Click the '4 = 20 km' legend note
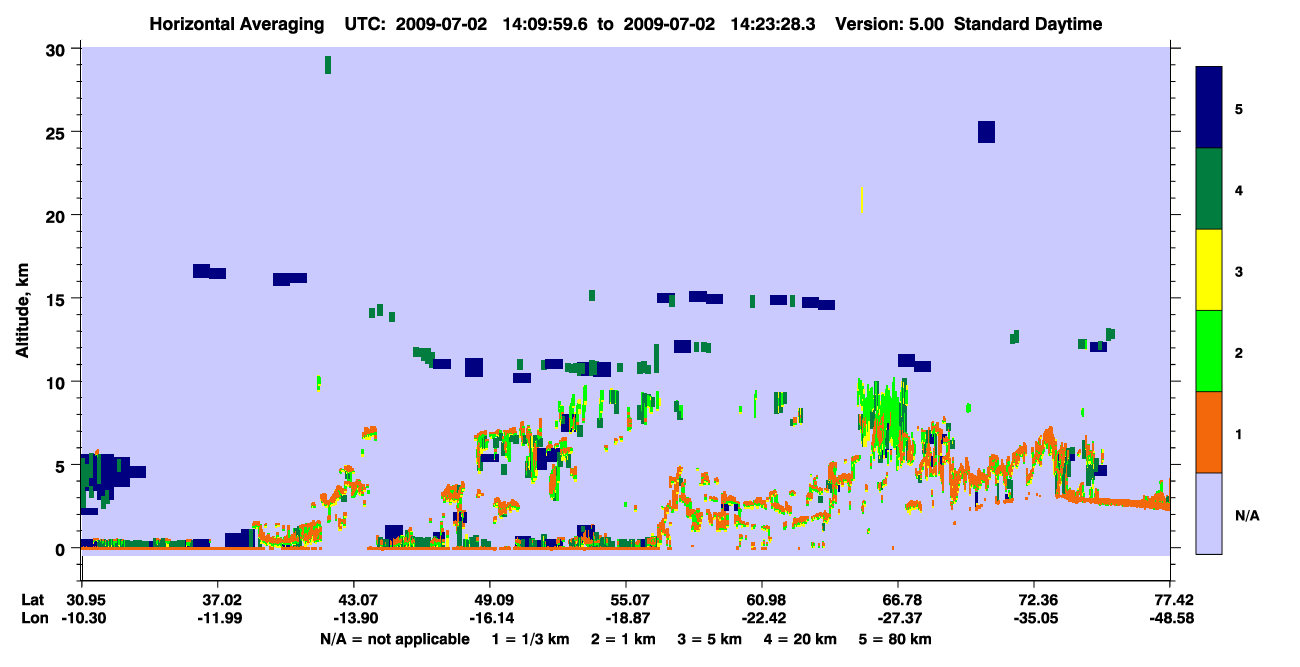This screenshot has height=667, width=1300. click(x=801, y=639)
